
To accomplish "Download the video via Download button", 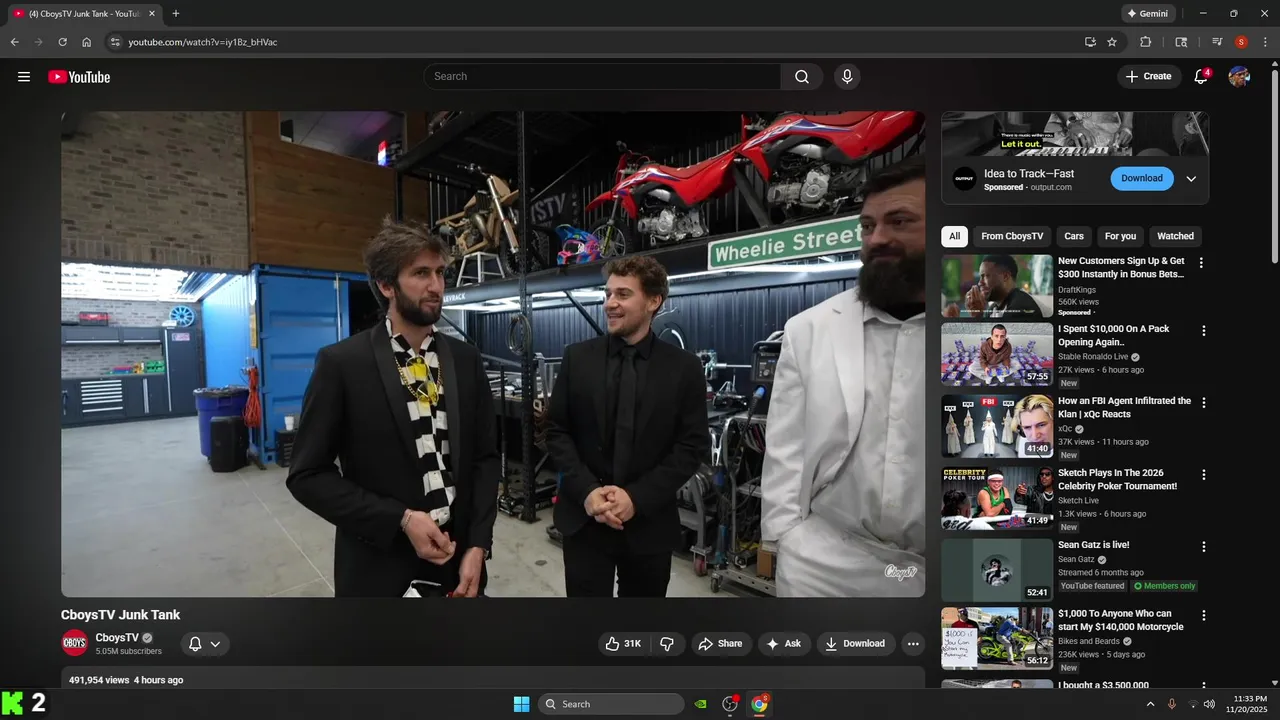I will (855, 644).
